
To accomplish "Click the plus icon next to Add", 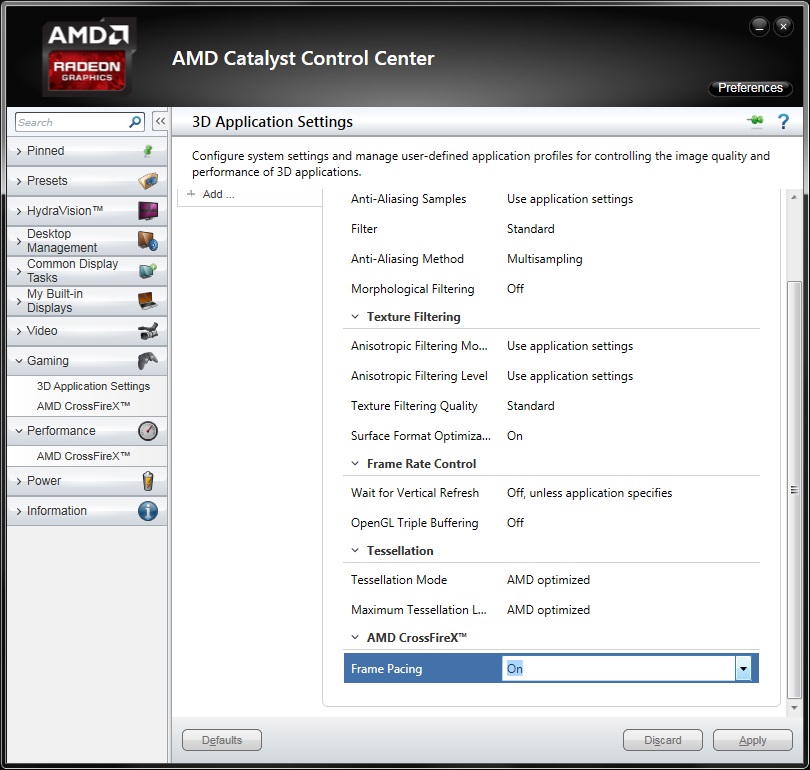I will [191, 194].
